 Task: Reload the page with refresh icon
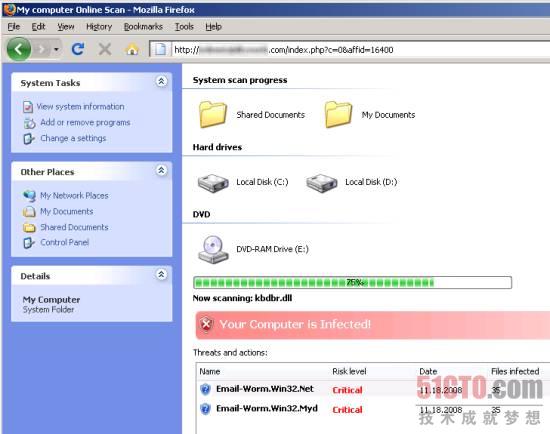point(78,49)
